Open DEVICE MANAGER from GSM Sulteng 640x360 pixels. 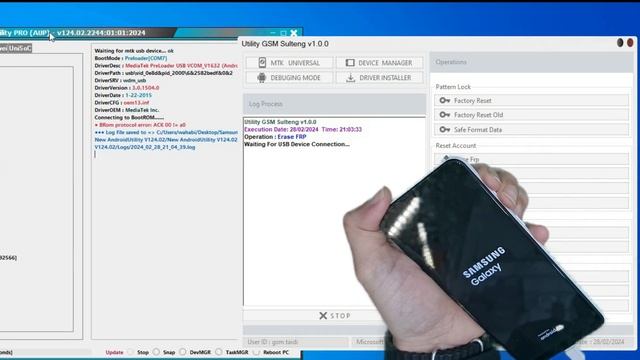click(380, 62)
